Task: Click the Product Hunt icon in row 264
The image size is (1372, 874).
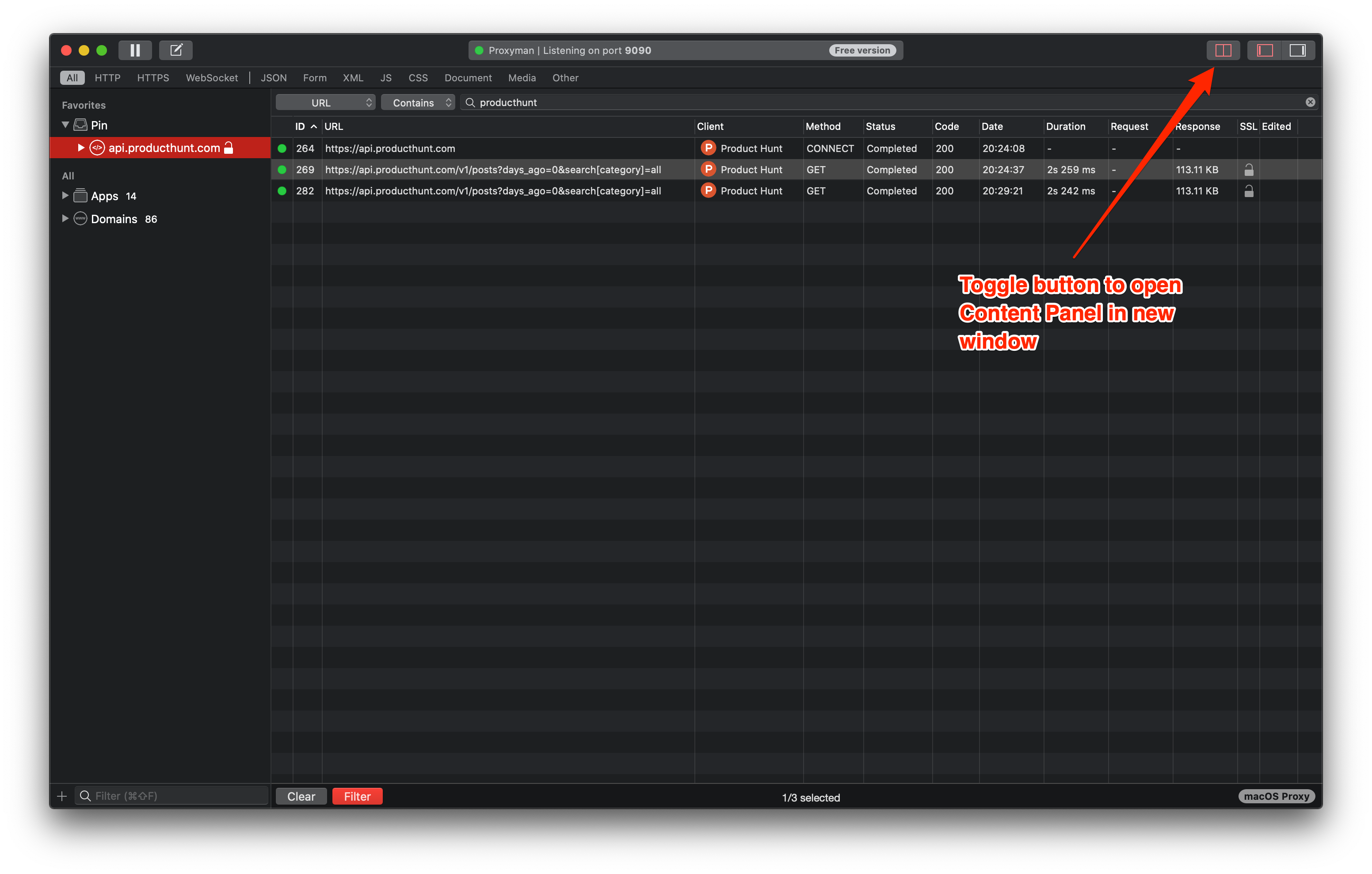Action: [708, 148]
